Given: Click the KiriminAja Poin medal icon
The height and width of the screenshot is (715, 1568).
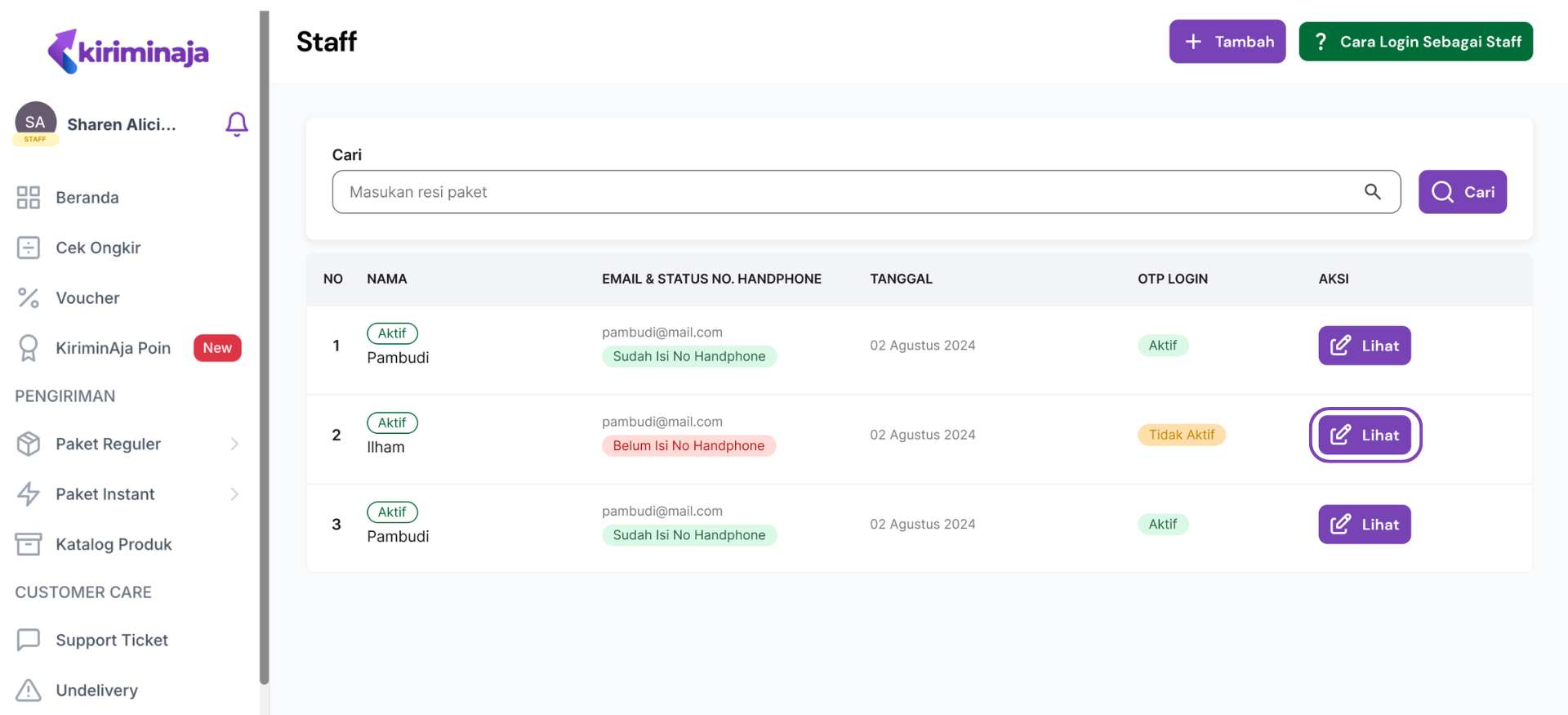Looking at the screenshot, I should [x=29, y=348].
